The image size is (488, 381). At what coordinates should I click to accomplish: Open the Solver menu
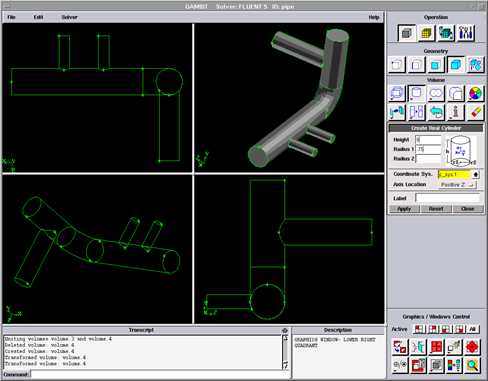(69, 17)
